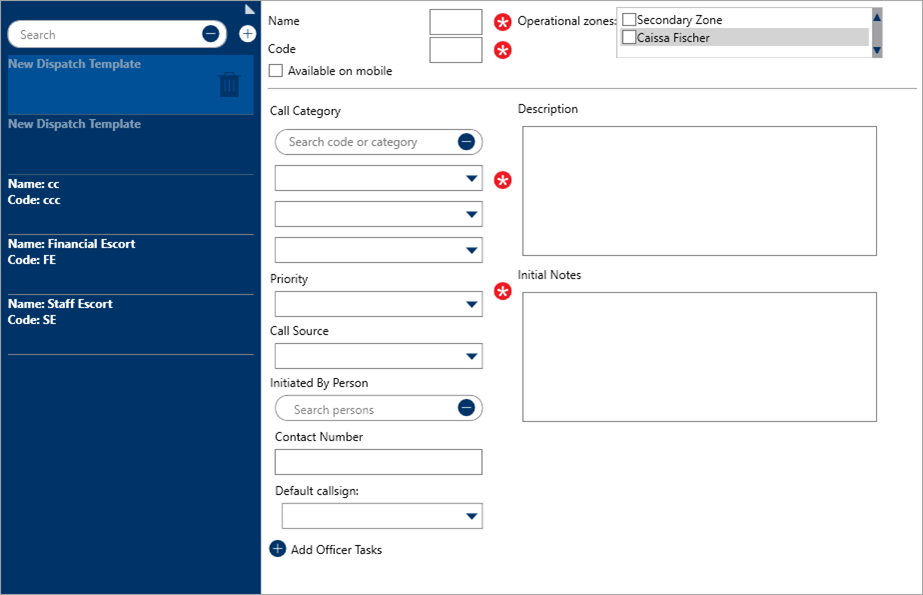Collapse sidebar using top corner triangle icon
923x595 pixels.
tap(250, 9)
